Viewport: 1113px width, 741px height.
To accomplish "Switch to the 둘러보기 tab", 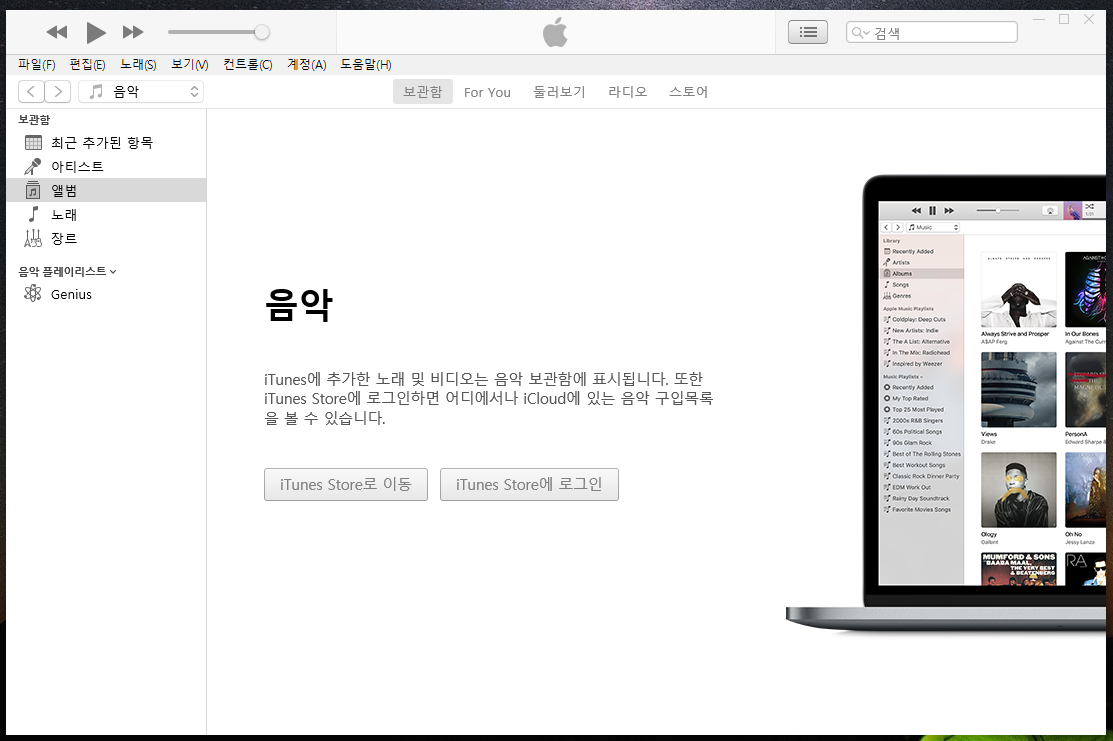I will point(559,92).
